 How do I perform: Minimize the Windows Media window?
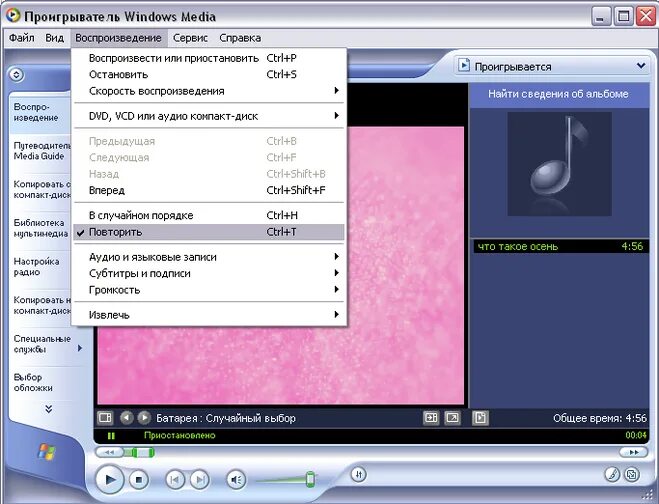[x=601, y=16]
